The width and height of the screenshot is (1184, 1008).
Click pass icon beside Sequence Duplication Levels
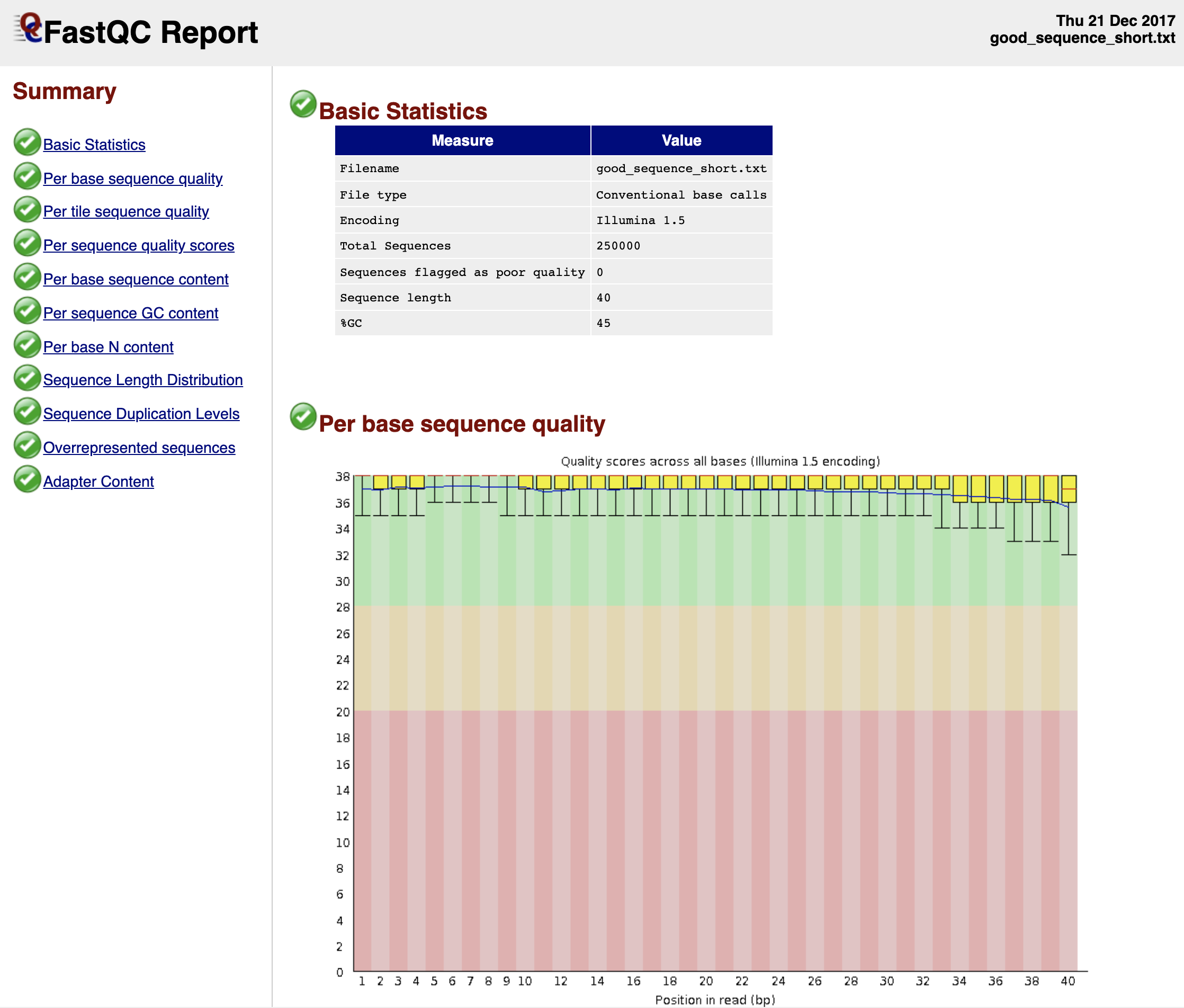(x=27, y=412)
